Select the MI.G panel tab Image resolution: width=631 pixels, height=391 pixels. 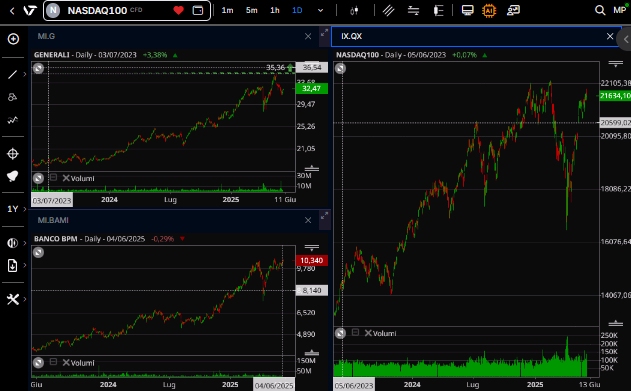click(x=46, y=36)
